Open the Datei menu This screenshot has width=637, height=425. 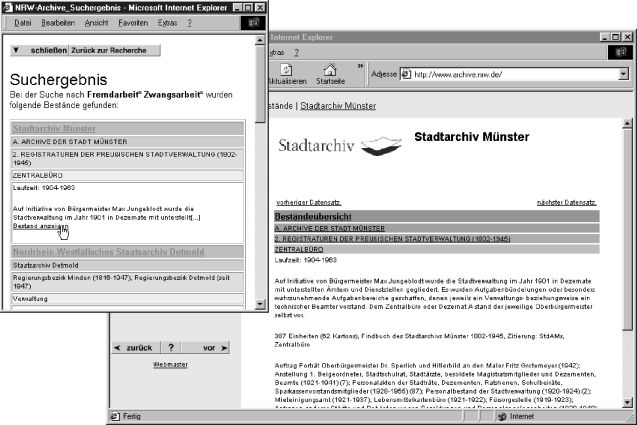pos(24,21)
